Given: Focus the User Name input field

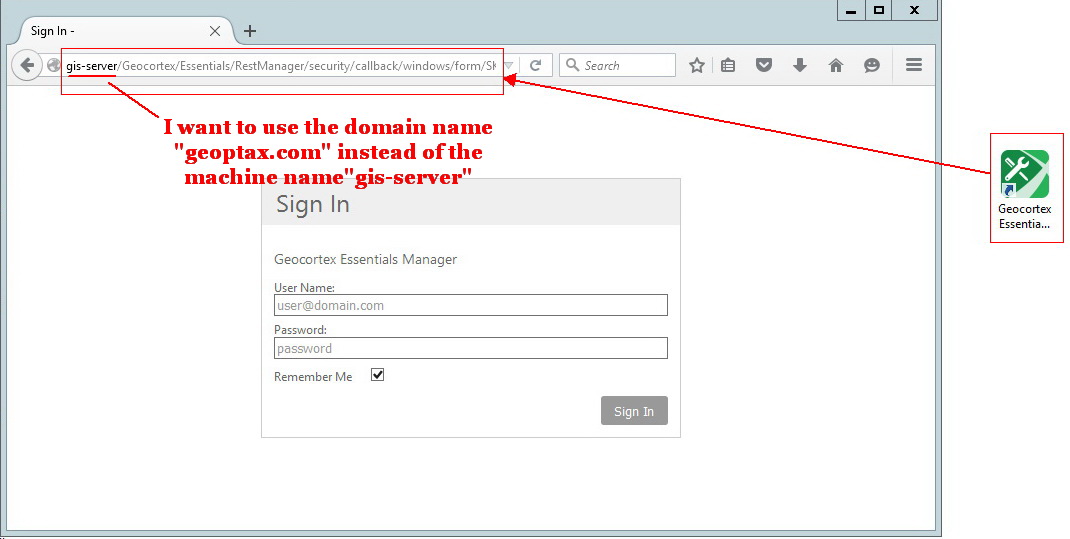Looking at the screenshot, I should coord(471,305).
